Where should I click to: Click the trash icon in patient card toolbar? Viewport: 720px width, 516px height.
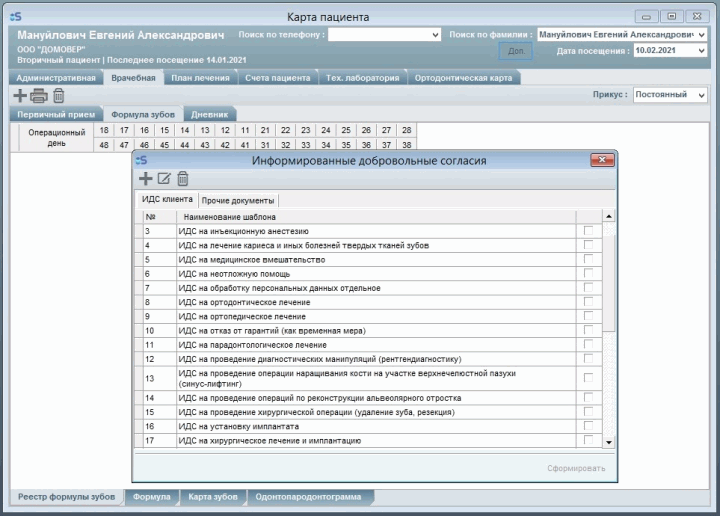(x=58, y=95)
